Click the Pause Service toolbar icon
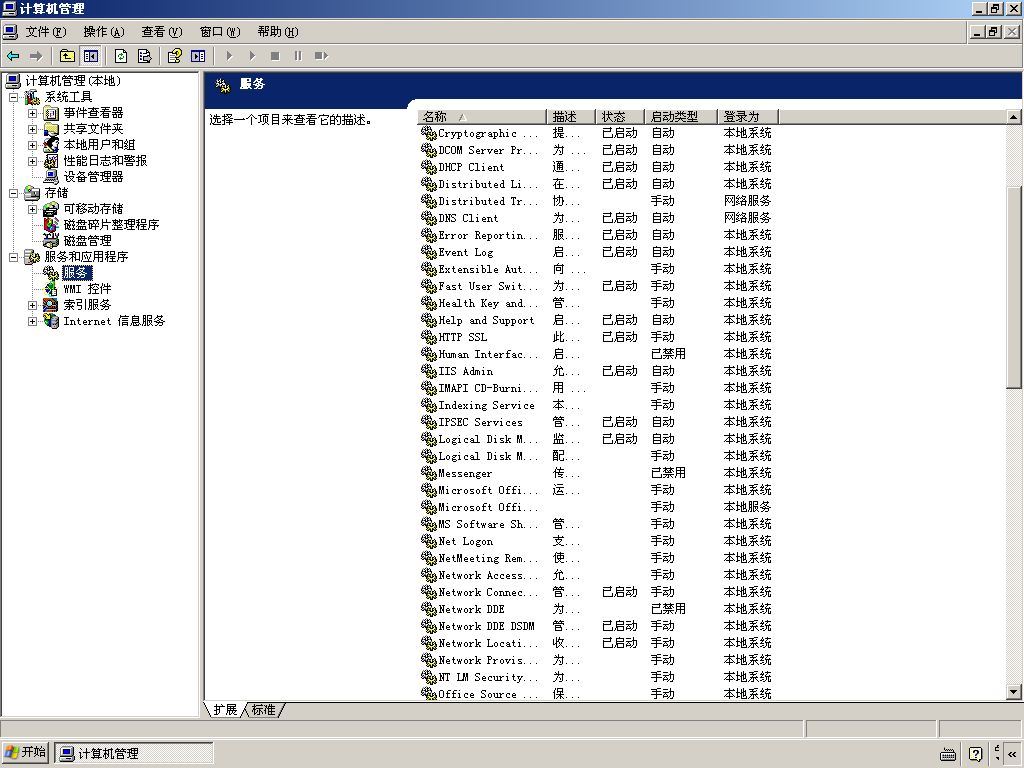 click(x=298, y=56)
